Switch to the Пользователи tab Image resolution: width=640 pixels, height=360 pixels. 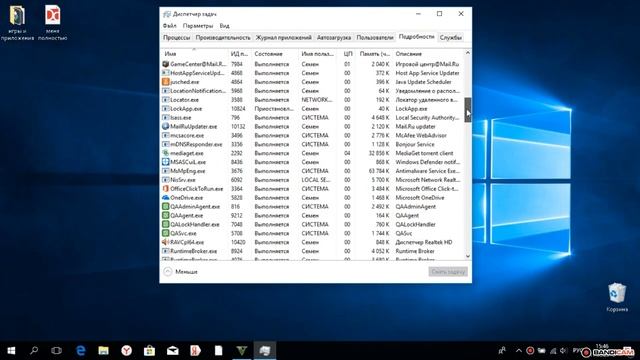coord(375,38)
